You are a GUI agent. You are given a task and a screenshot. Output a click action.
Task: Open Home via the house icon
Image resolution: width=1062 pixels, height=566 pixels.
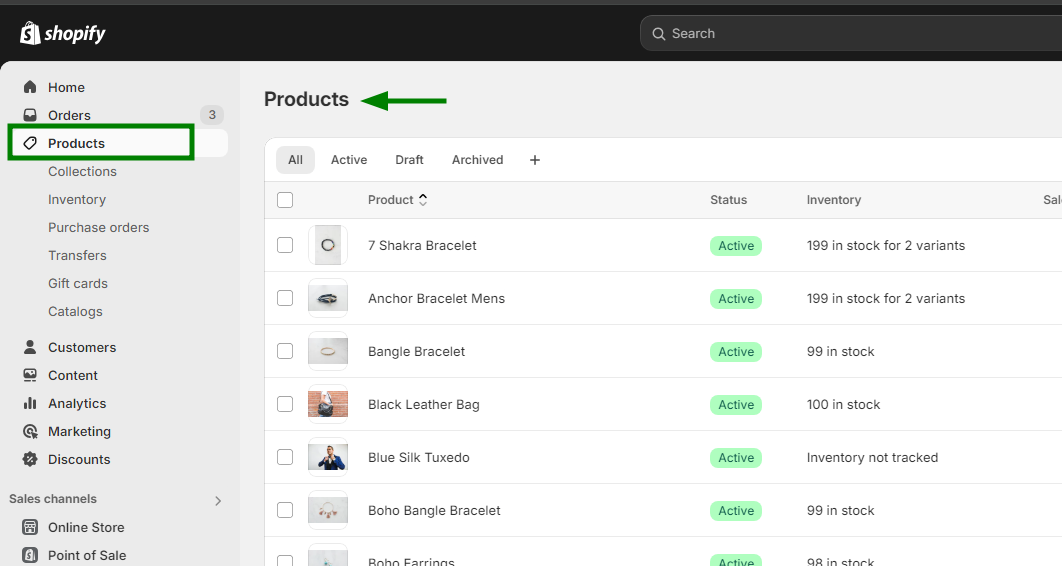(30, 87)
